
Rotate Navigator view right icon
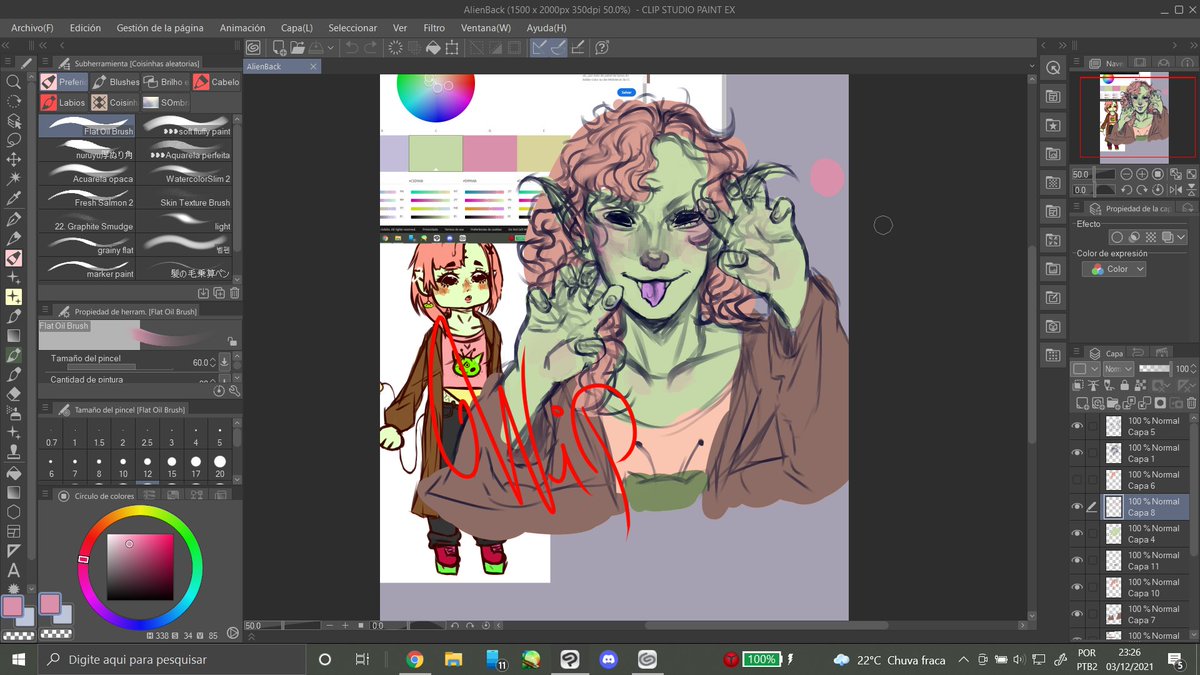click(x=1143, y=189)
